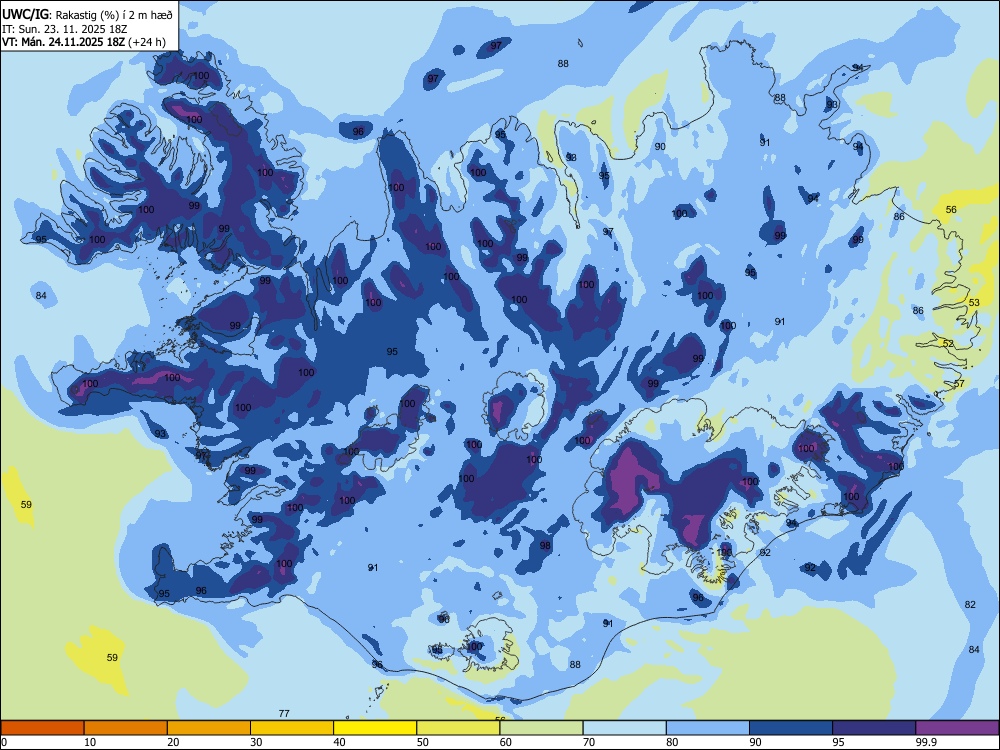Click the '90' humidity value on the map

(660, 146)
